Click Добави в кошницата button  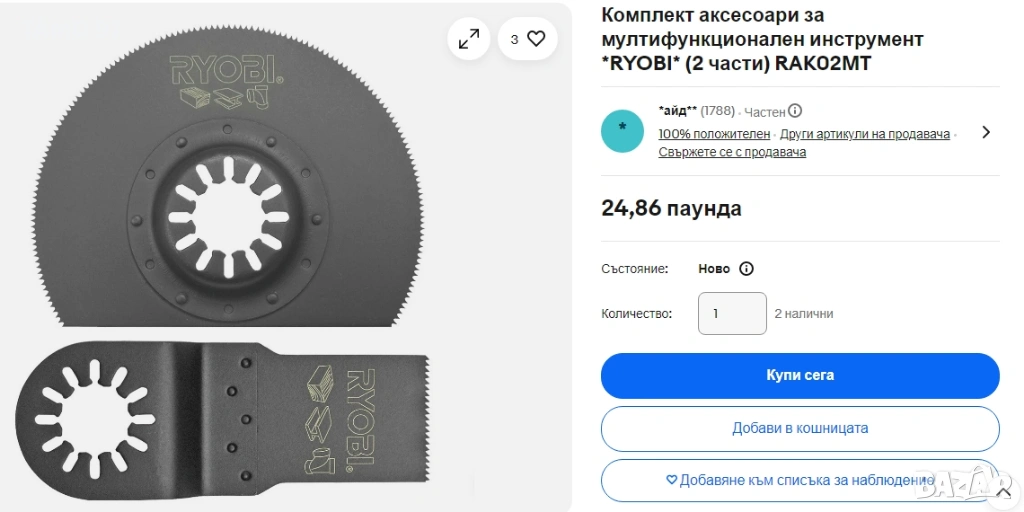pyautogui.click(x=800, y=428)
